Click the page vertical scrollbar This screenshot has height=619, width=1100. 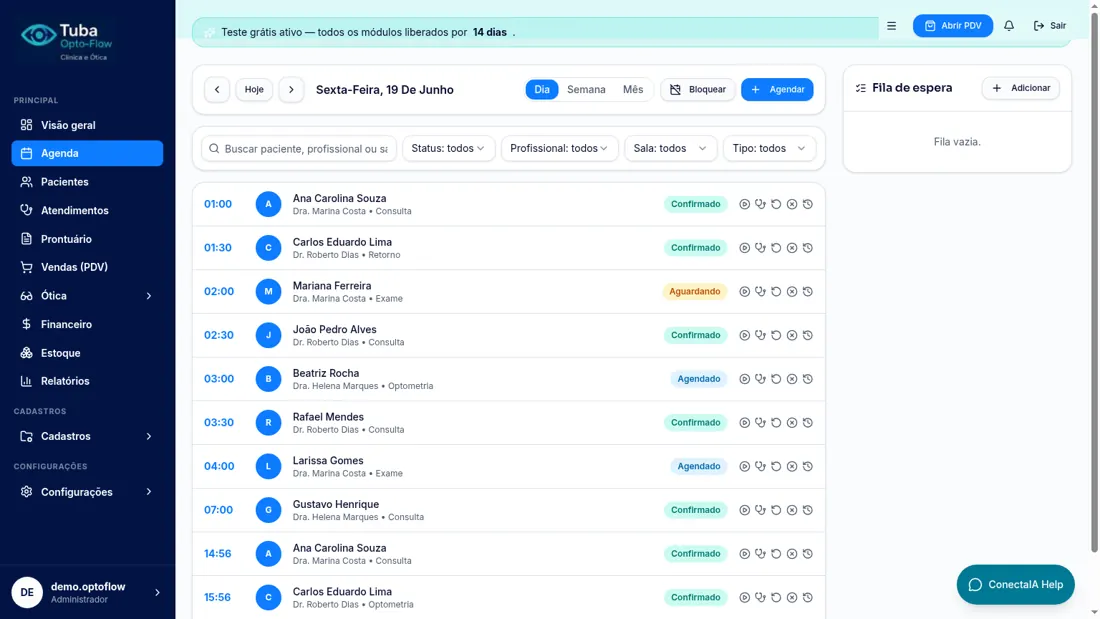[x=1094, y=281]
